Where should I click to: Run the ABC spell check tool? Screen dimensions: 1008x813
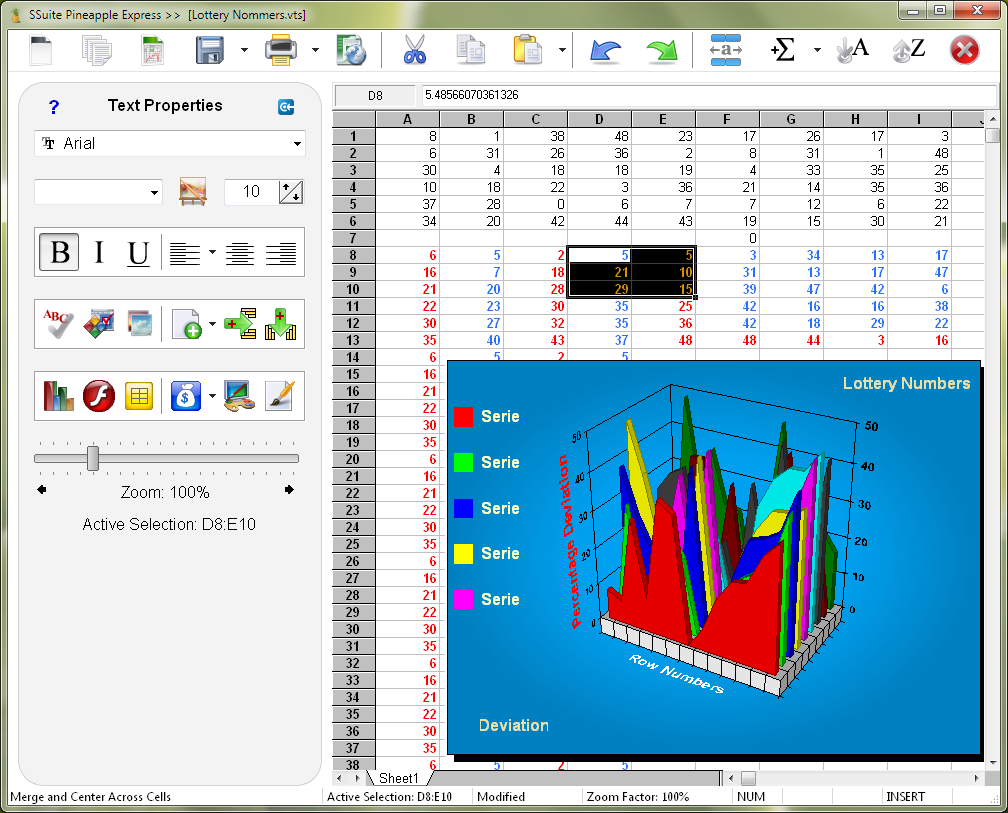tap(59, 324)
